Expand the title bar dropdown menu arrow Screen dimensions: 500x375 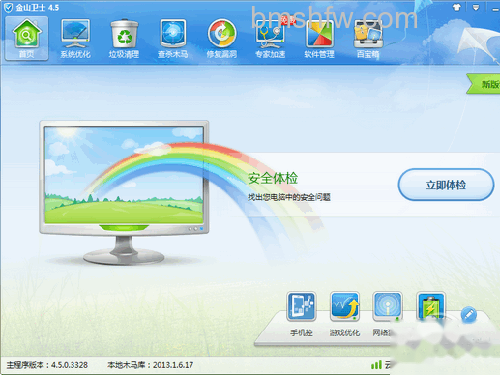(x=476, y=7)
